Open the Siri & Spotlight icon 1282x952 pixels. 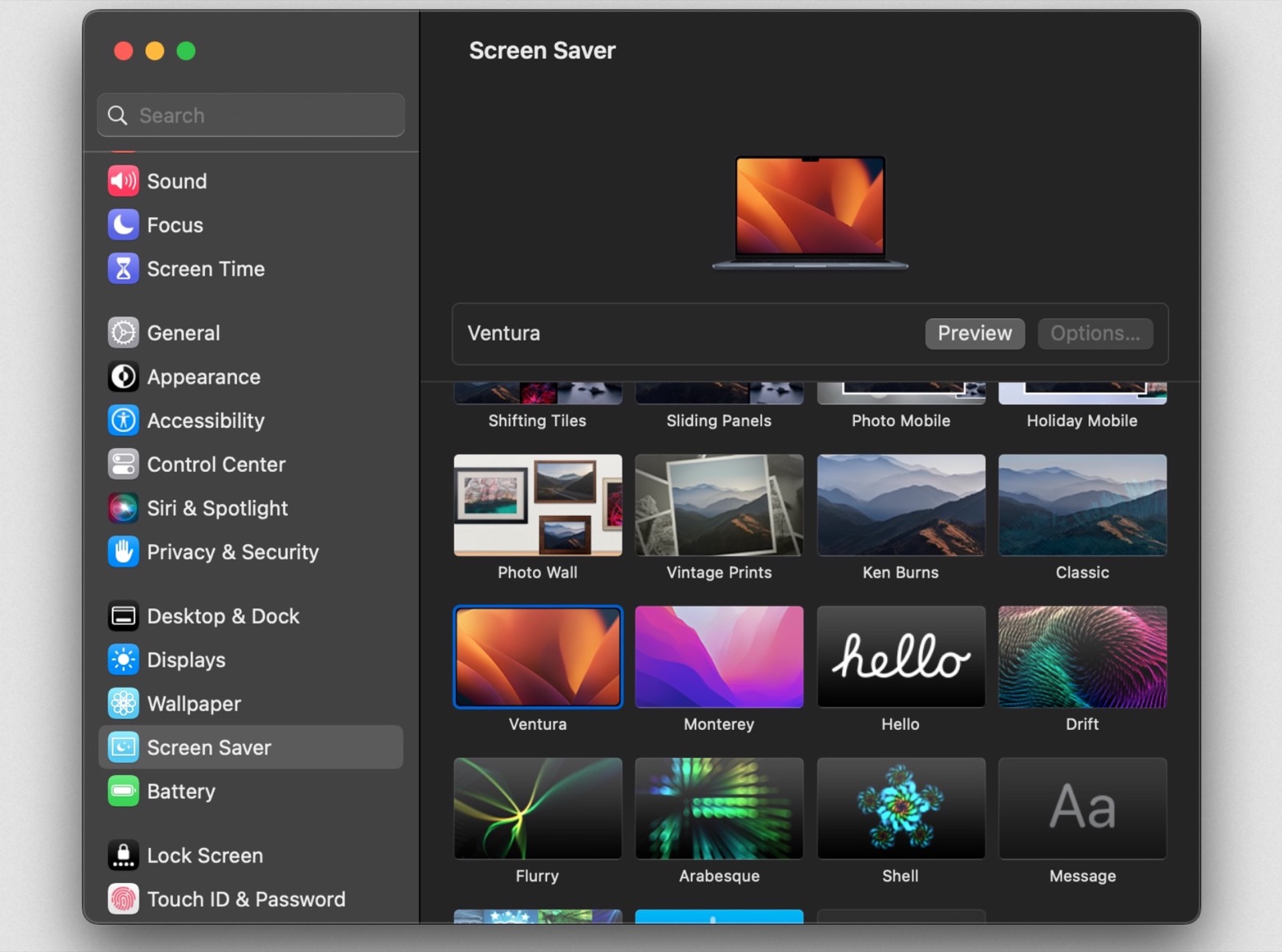point(123,508)
